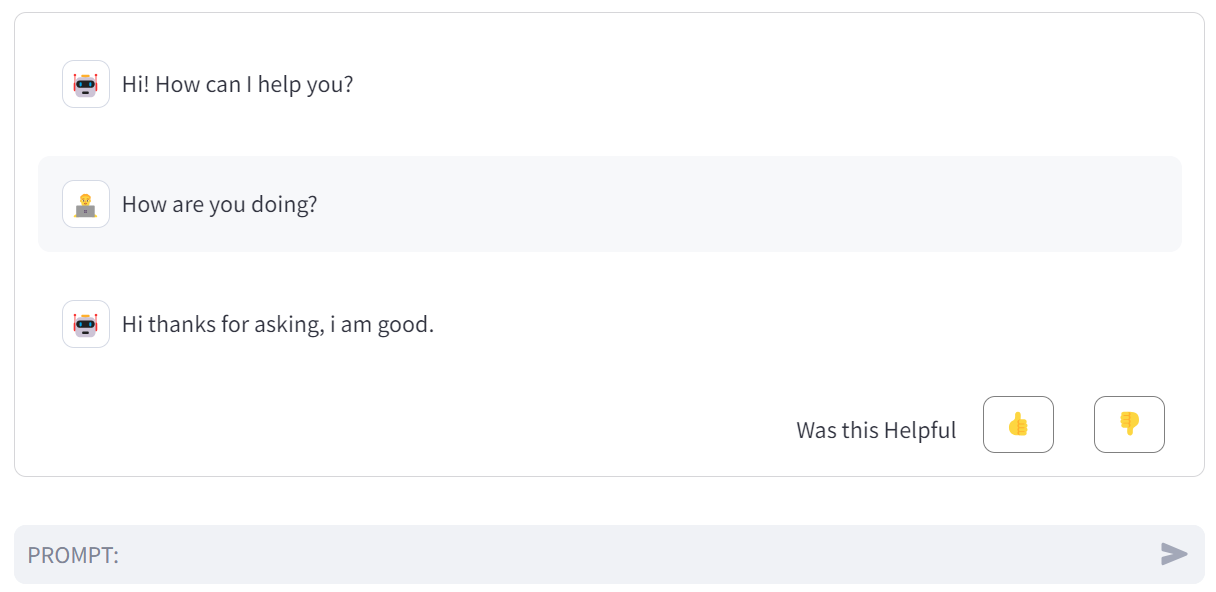Click the word "Helpful" in the feedback prompt
The width and height of the screenshot is (1216, 592).
[x=917, y=430]
